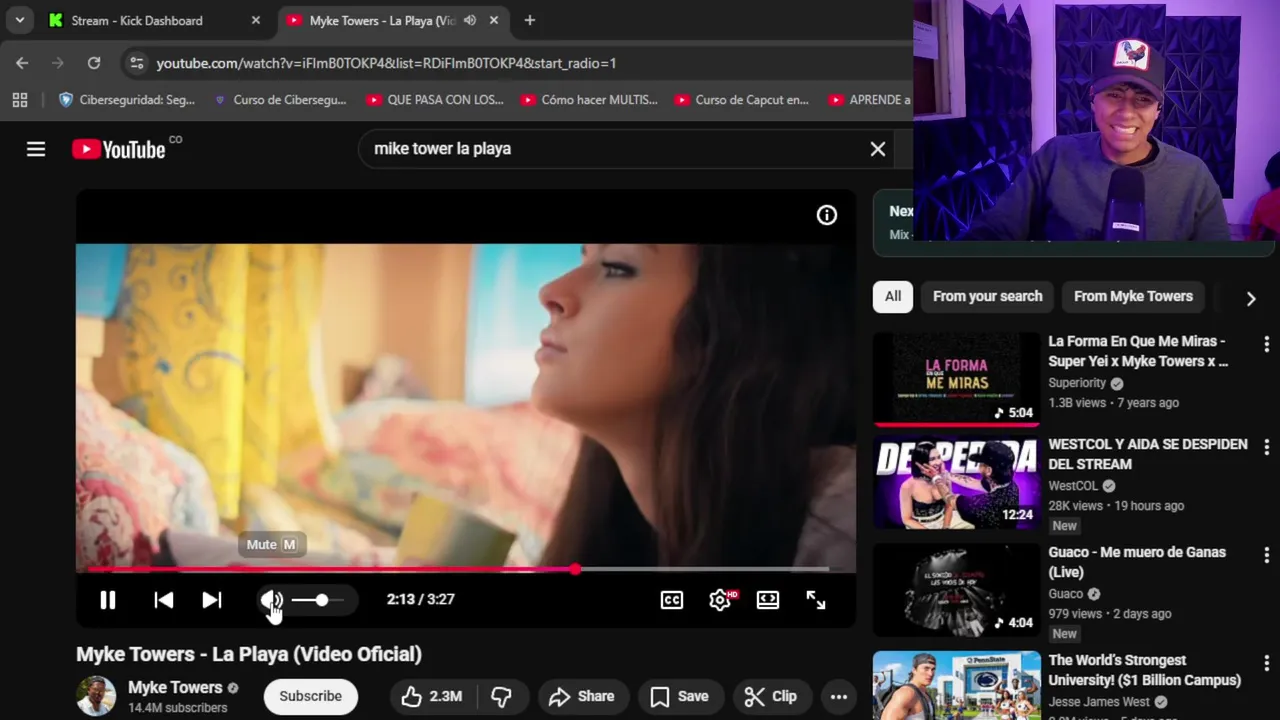Image resolution: width=1280 pixels, height=720 pixels.
Task: Open tab search dropdown arrow
Action: pyautogui.click(x=19, y=20)
